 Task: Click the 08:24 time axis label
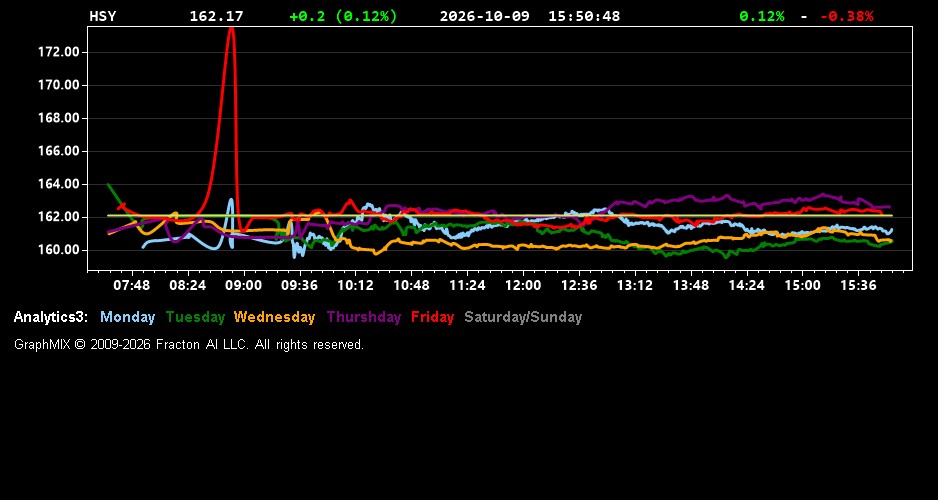[x=187, y=285]
